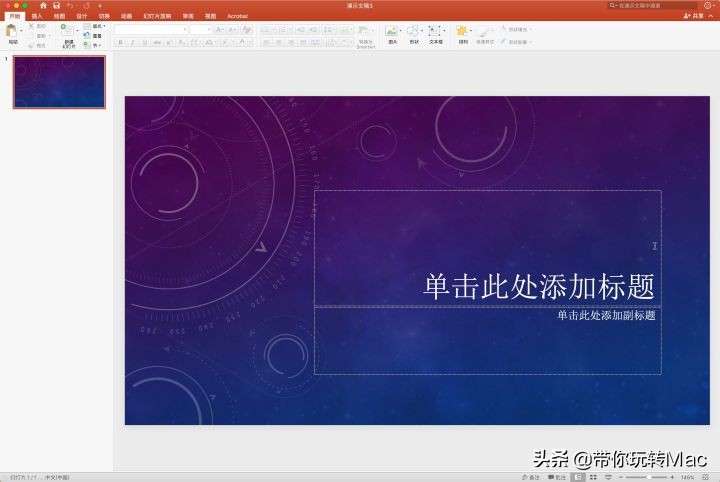This screenshot has width=720, height=482.
Task: Align text left in paragraph group
Action: coord(266,43)
